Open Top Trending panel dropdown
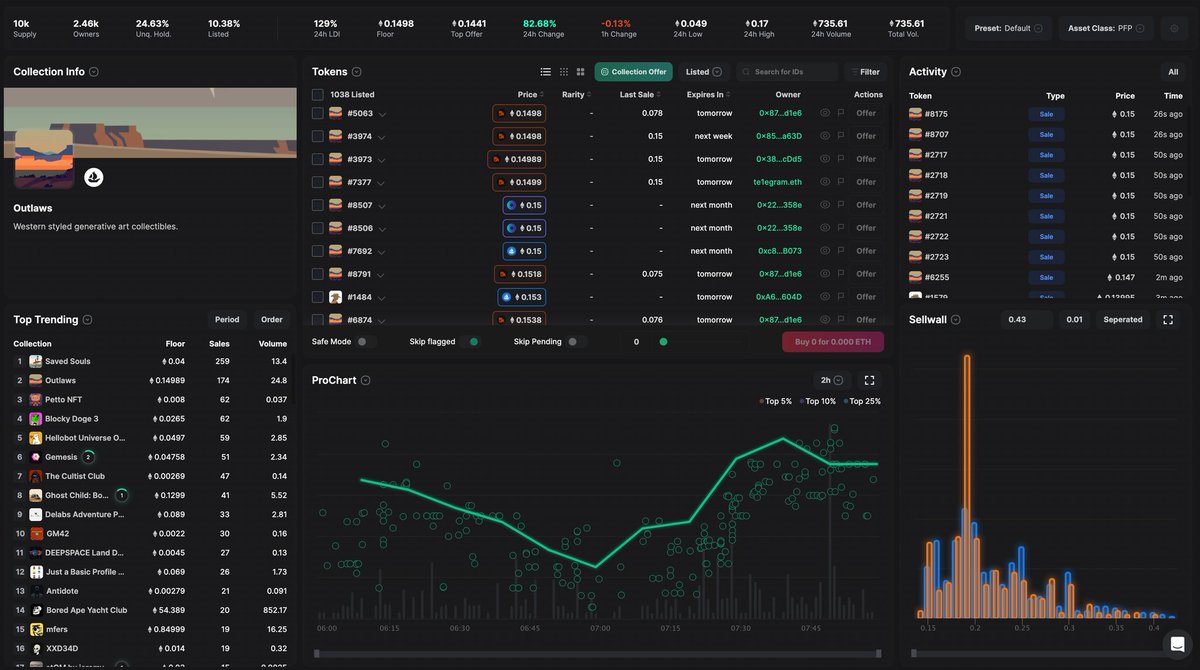 [x=88, y=320]
